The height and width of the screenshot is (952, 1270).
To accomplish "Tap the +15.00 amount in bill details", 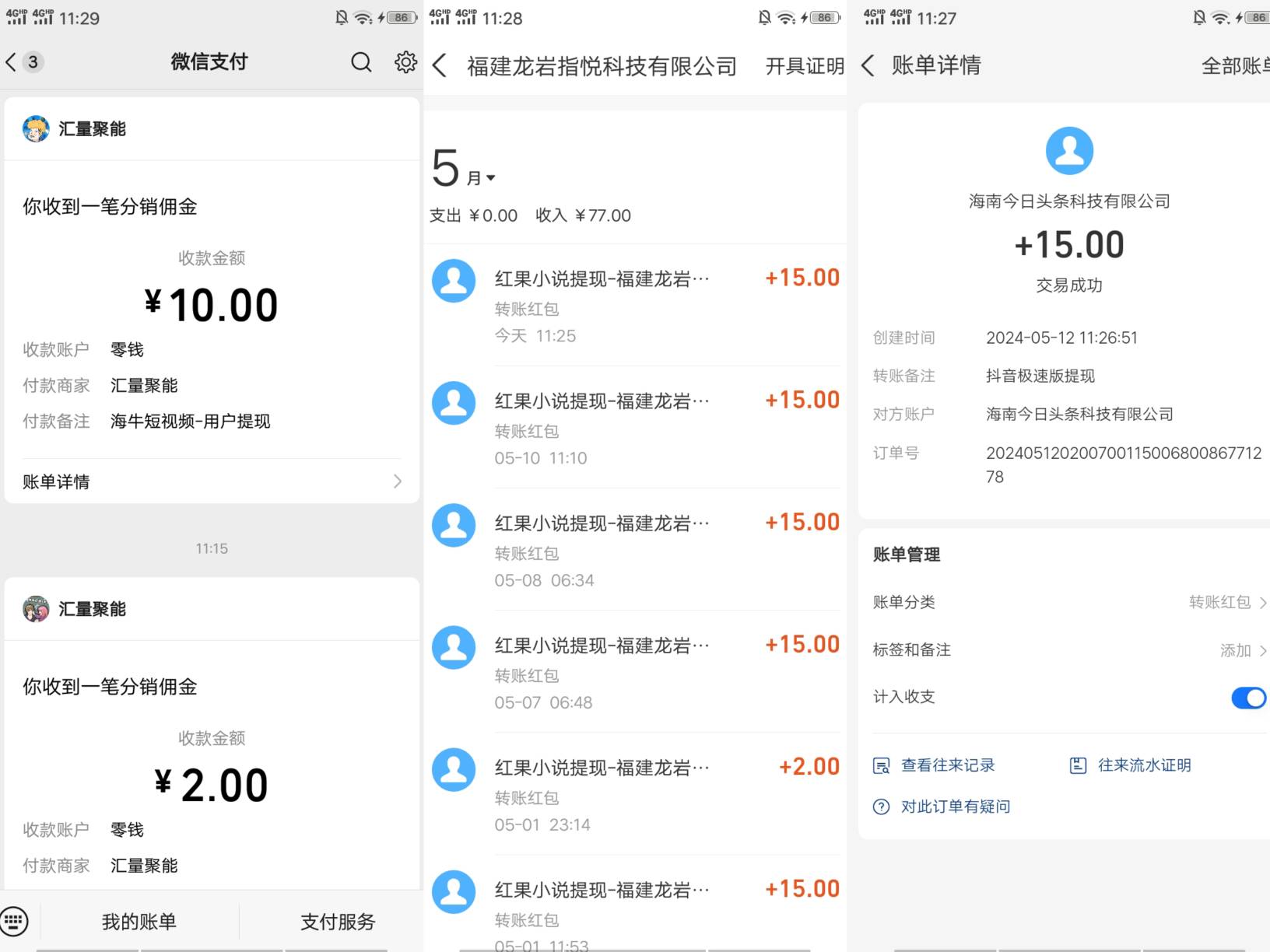I will coord(1069,245).
